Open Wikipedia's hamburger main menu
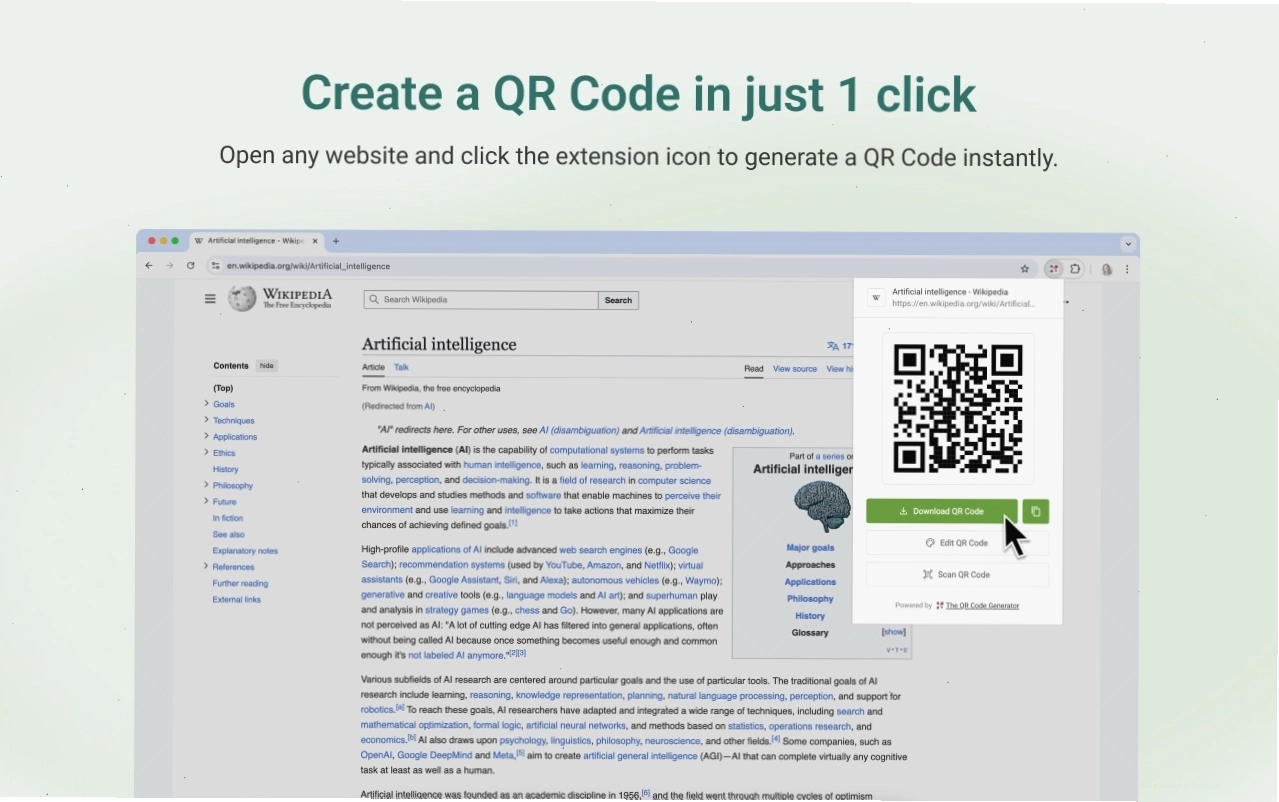The image size is (1279, 802). point(210,298)
